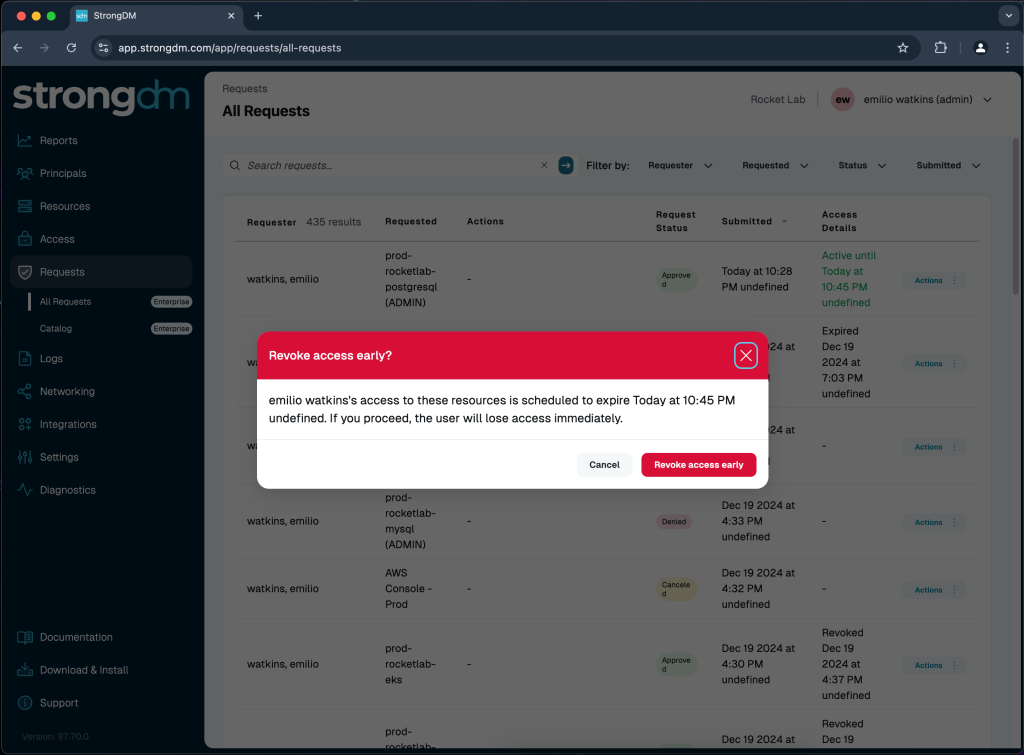Submit search with the arrow button
This screenshot has height=755, width=1024.
click(566, 165)
